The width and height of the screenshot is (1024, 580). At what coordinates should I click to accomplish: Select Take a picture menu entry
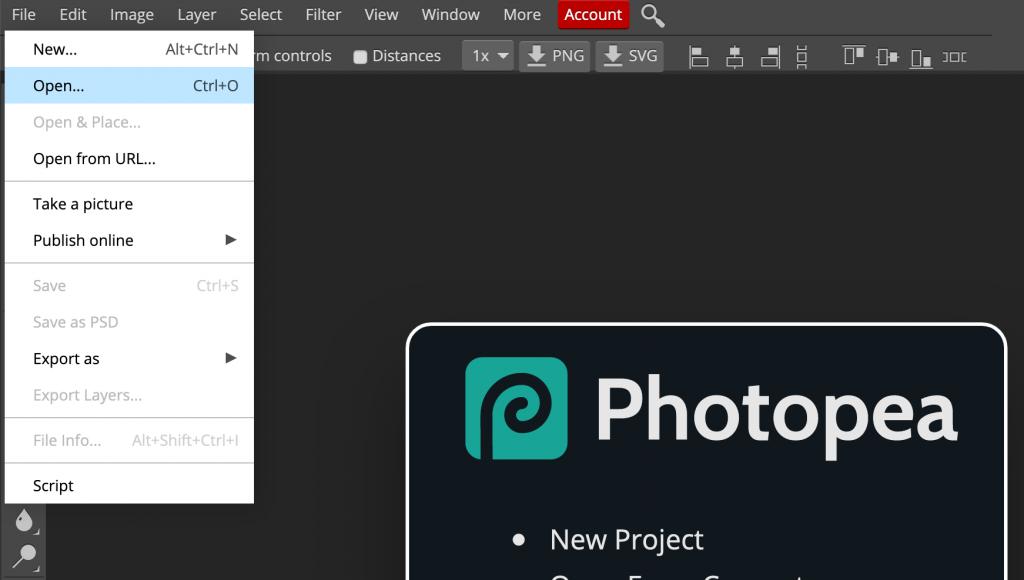coord(129,204)
